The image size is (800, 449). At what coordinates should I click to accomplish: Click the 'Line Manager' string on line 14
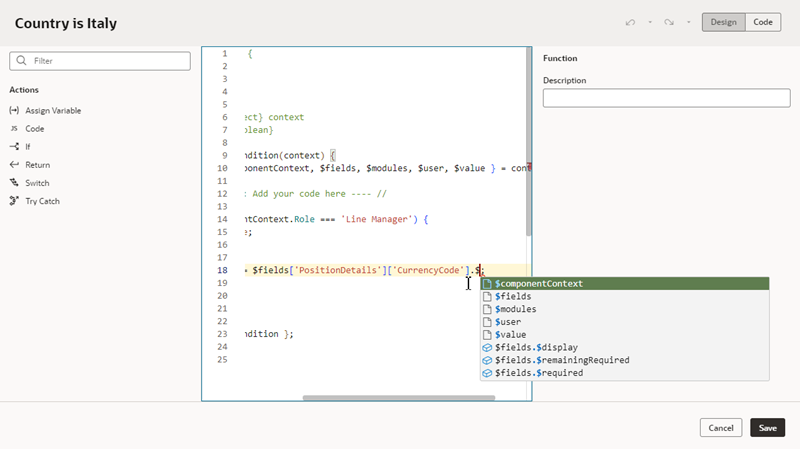coord(377,219)
